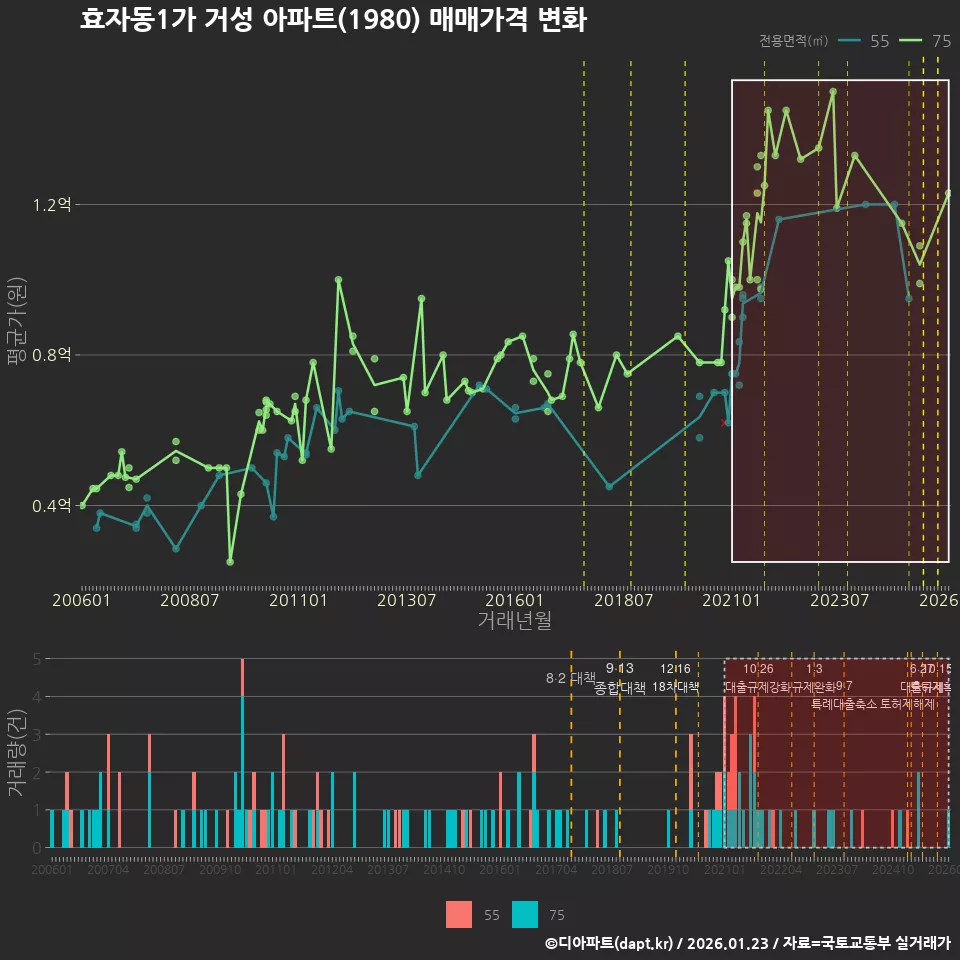Click the teal 75 swatch in bottom legend

coord(525,915)
